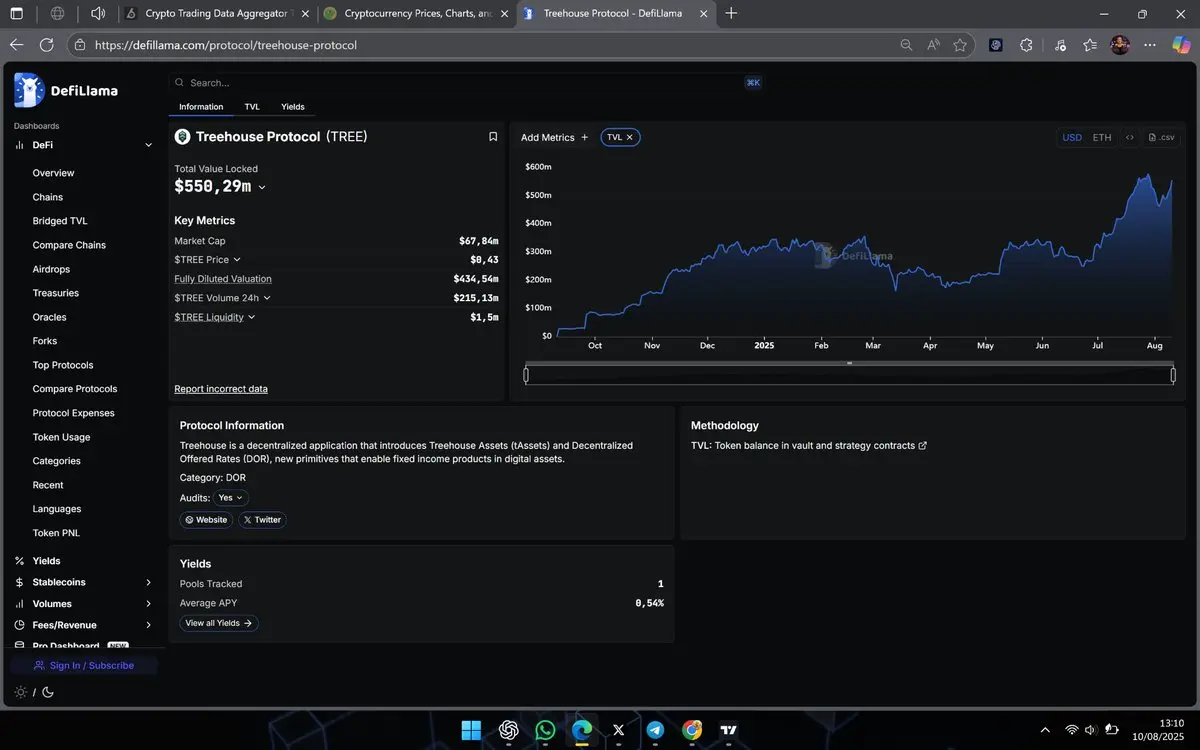Close the Treehouse Protocol browser tab
This screenshot has width=1200, height=750.
(704, 14)
